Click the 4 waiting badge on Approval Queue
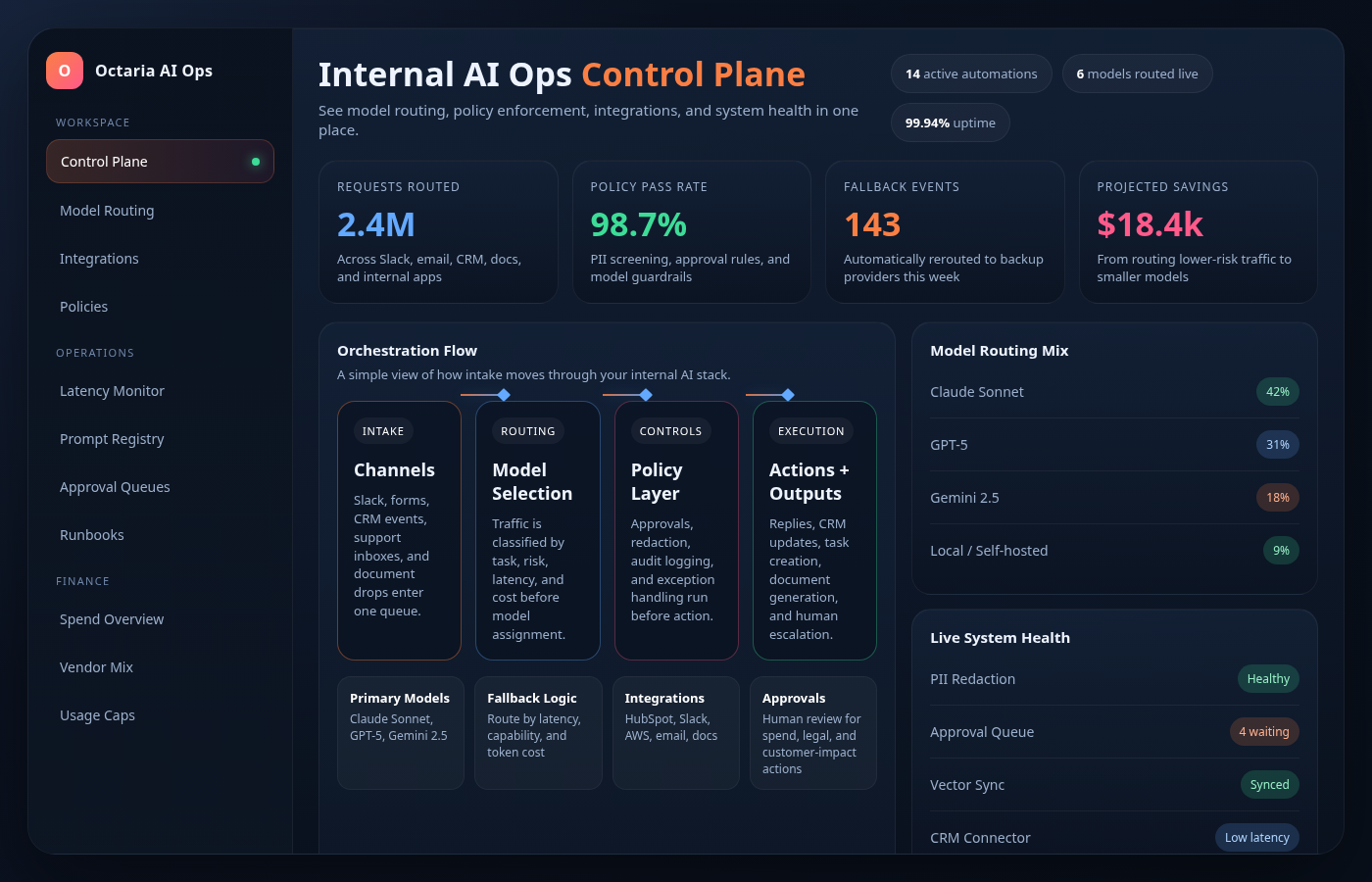Viewport: 1372px width, 882px height. [1264, 731]
